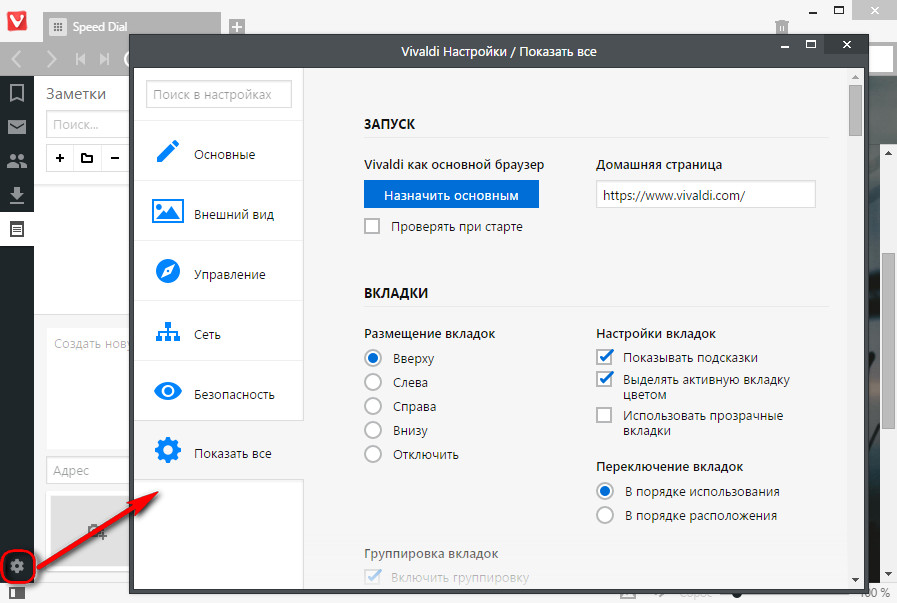Create a new notes folder icon
The width and height of the screenshot is (897, 603).
tap(87, 158)
